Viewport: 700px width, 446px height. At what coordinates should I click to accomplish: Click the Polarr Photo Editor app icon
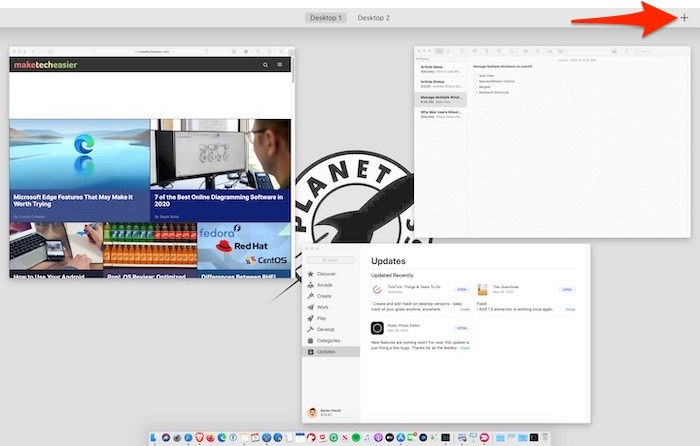(377, 328)
